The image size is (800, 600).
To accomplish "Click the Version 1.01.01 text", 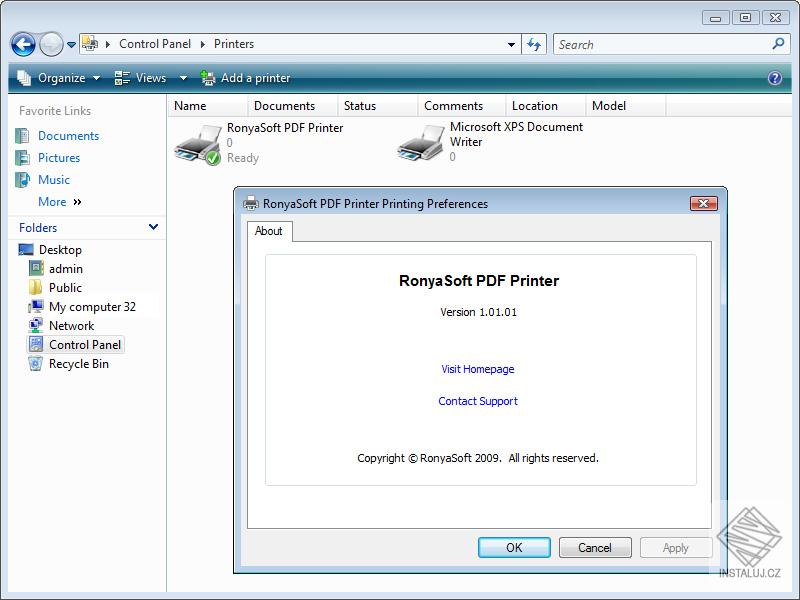I will [x=479, y=312].
